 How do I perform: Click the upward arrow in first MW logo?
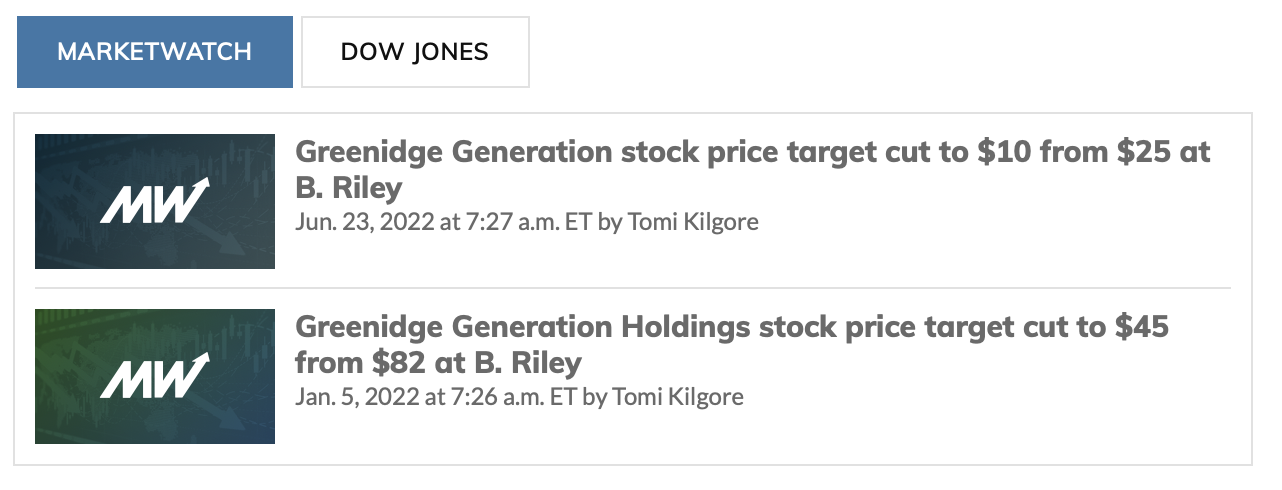(199, 187)
